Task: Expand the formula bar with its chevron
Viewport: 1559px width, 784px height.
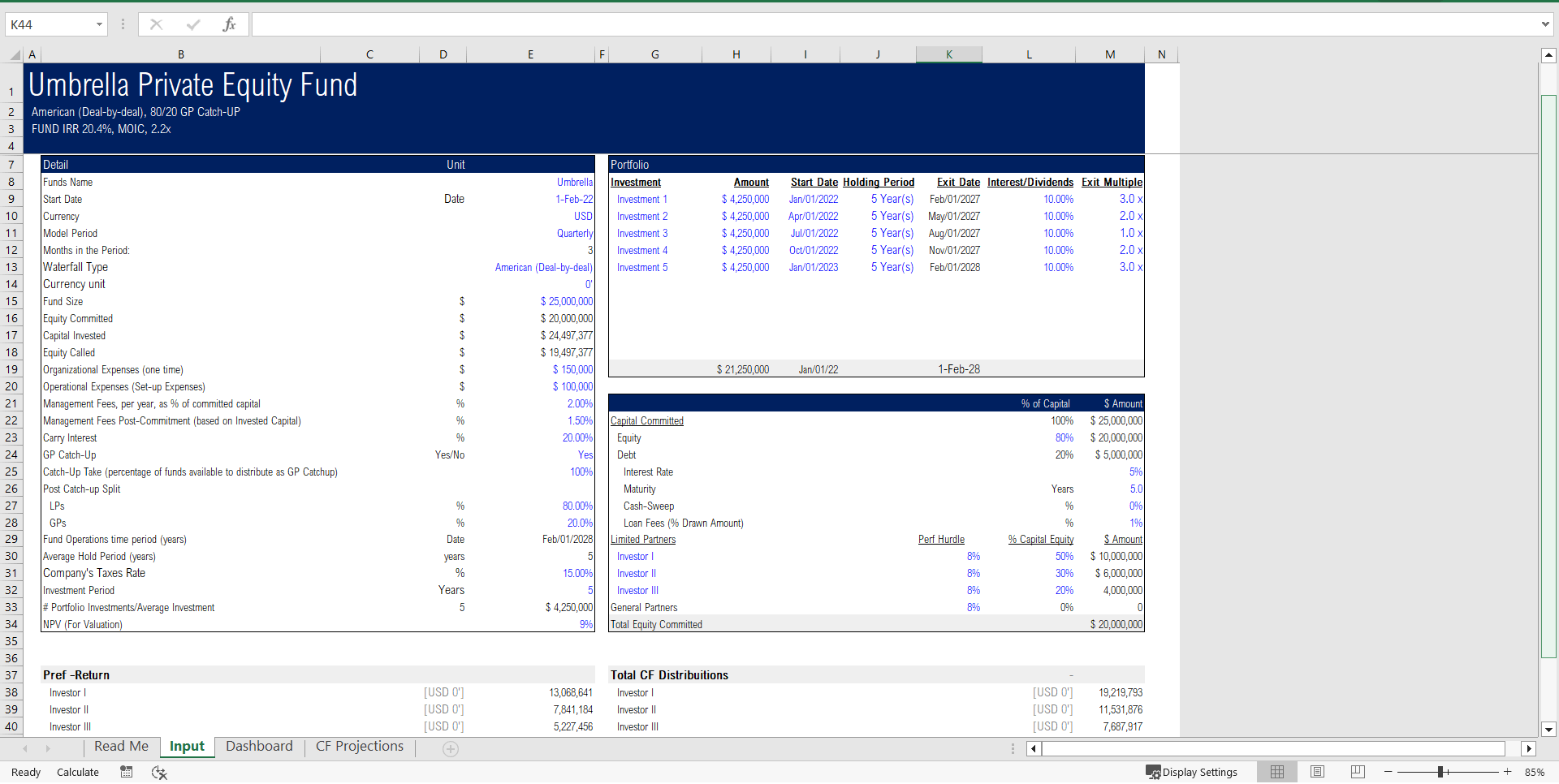Action: [1546, 24]
